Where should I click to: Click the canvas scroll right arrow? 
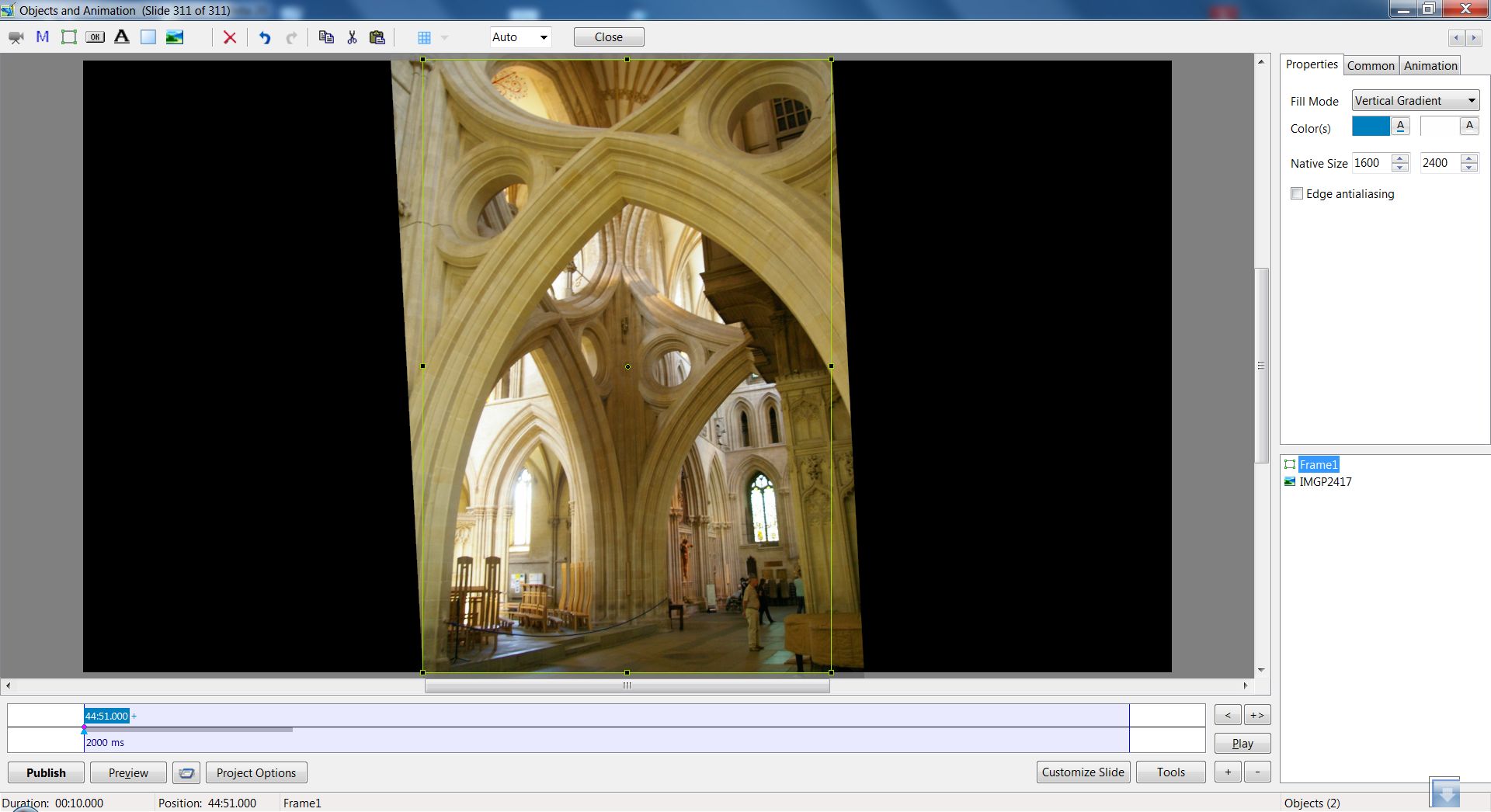click(x=1245, y=685)
